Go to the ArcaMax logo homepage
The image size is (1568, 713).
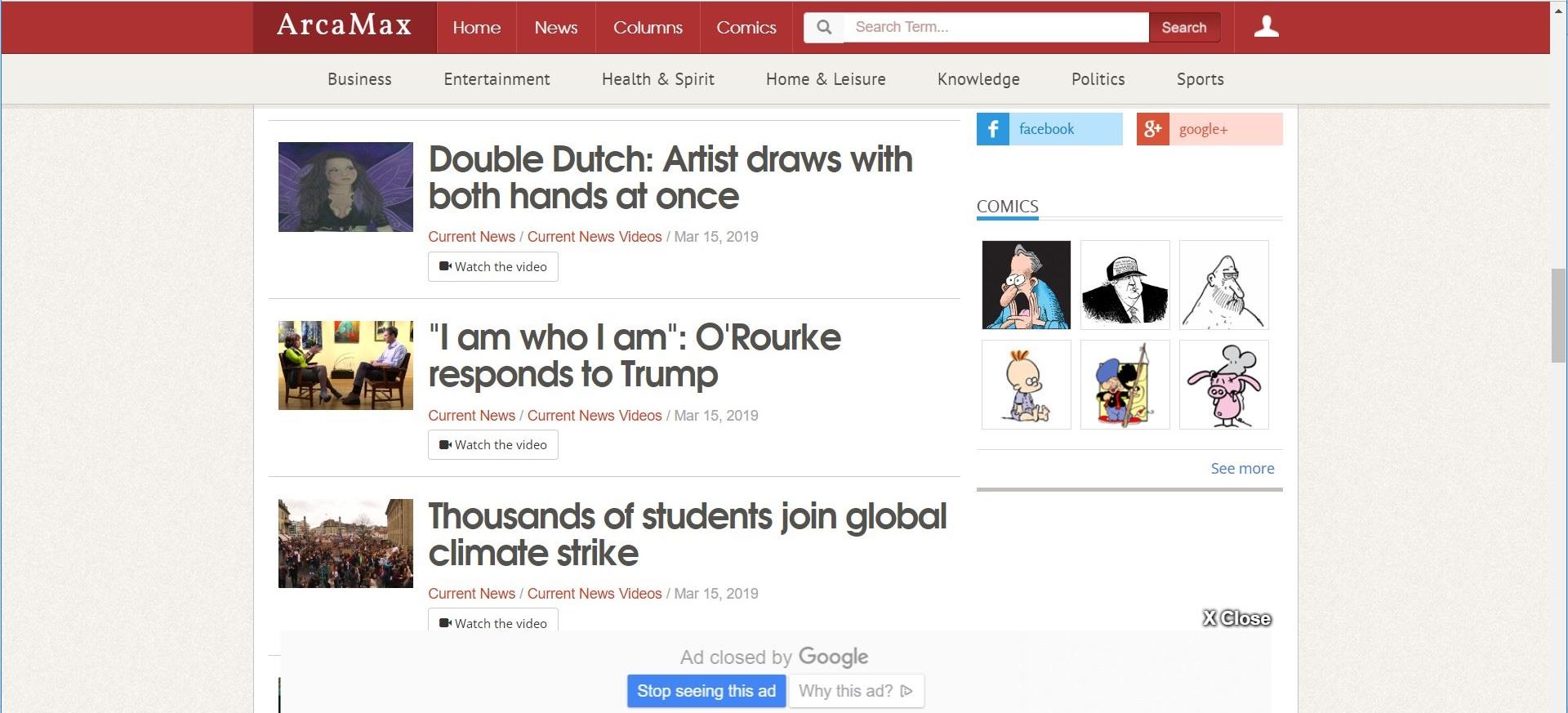(344, 25)
